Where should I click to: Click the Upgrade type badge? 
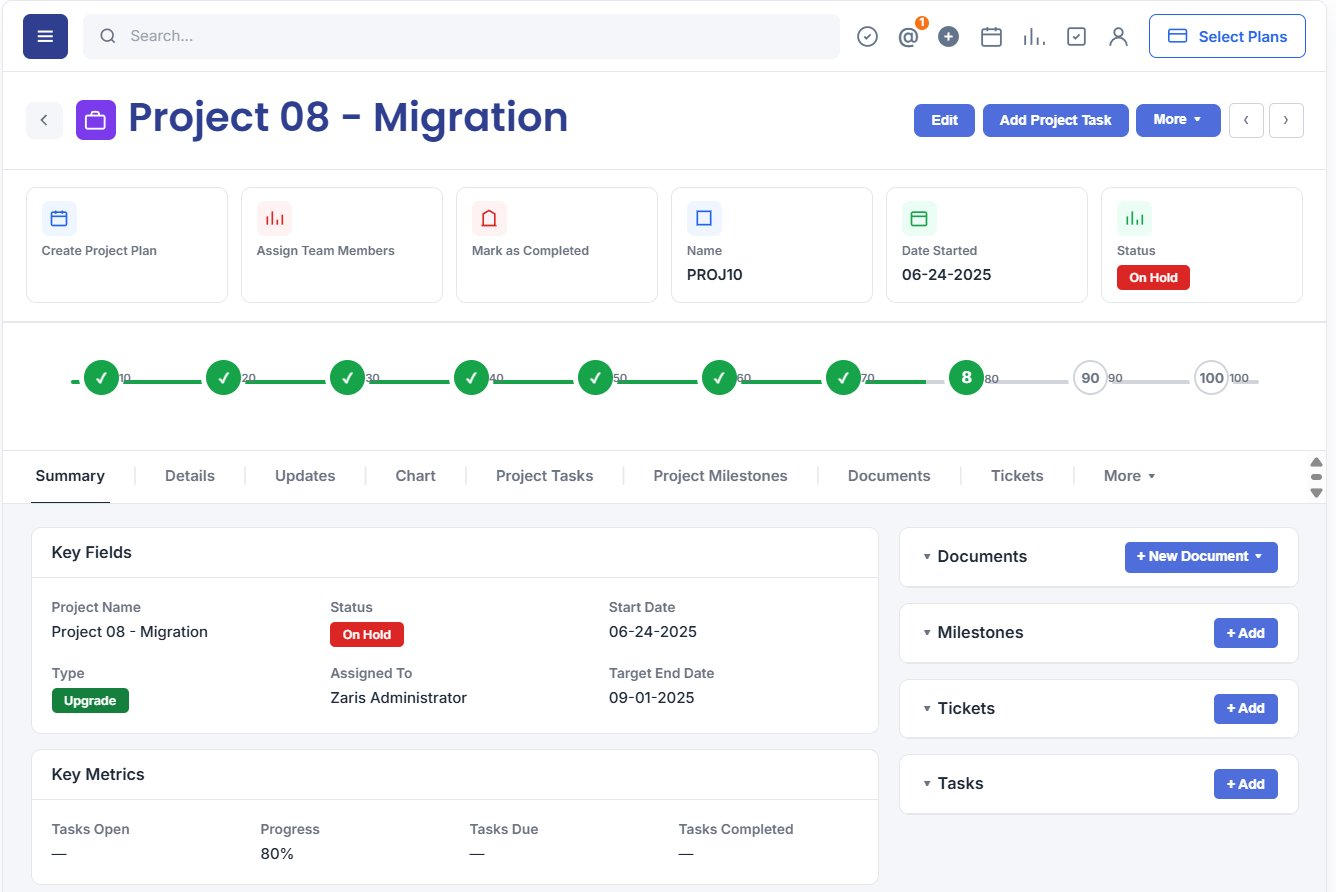pyautogui.click(x=90, y=701)
